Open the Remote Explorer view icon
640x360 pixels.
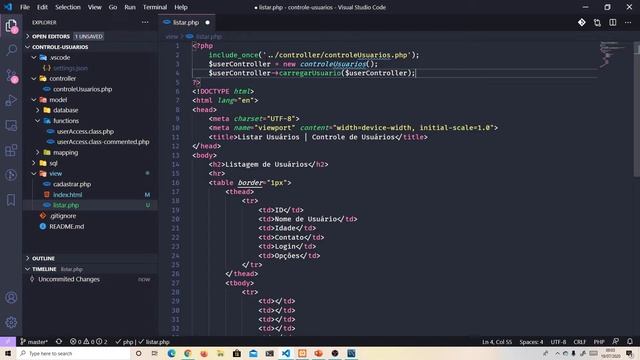tap(11, 125)
